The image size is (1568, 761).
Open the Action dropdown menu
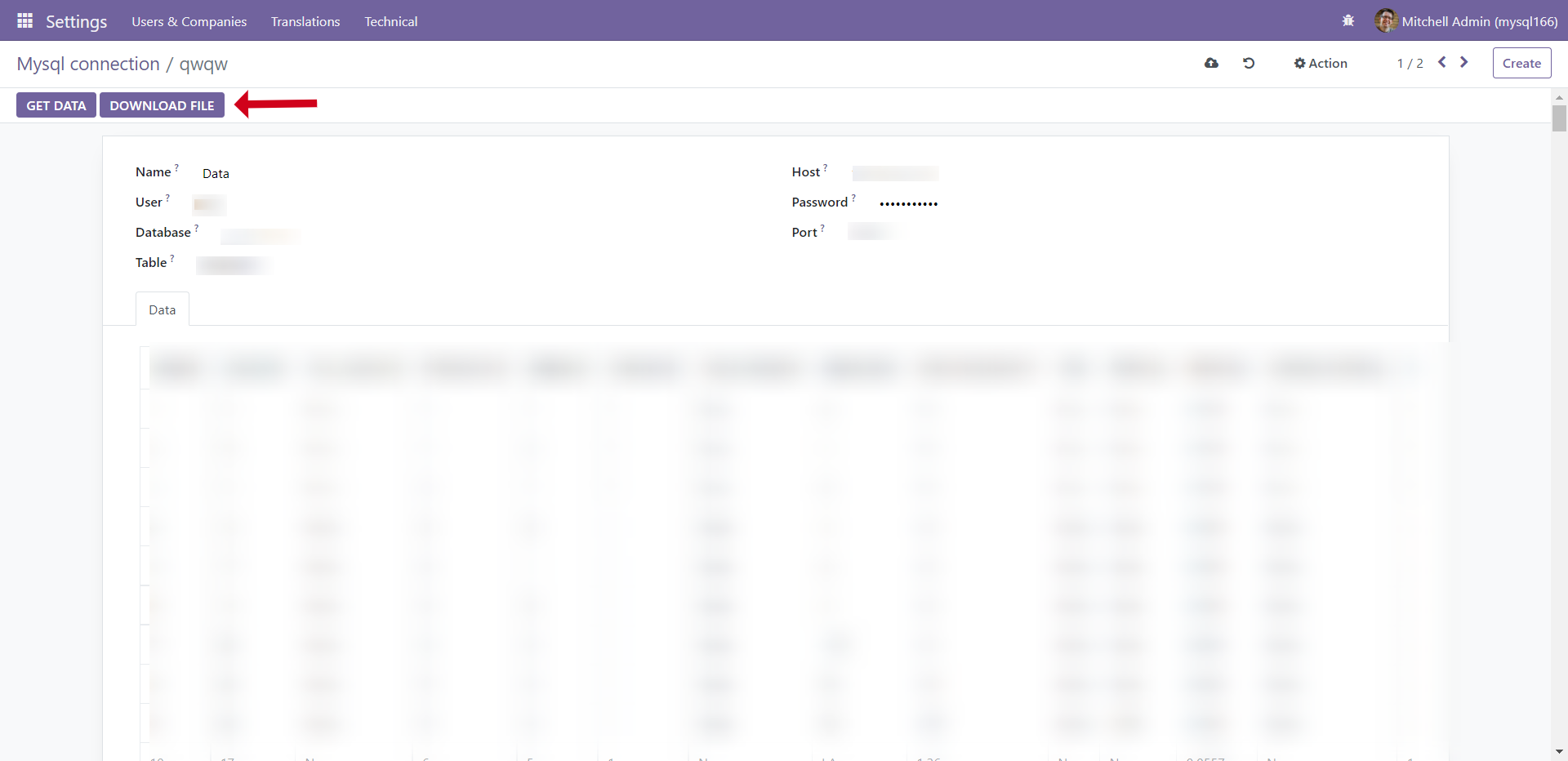1321,63
